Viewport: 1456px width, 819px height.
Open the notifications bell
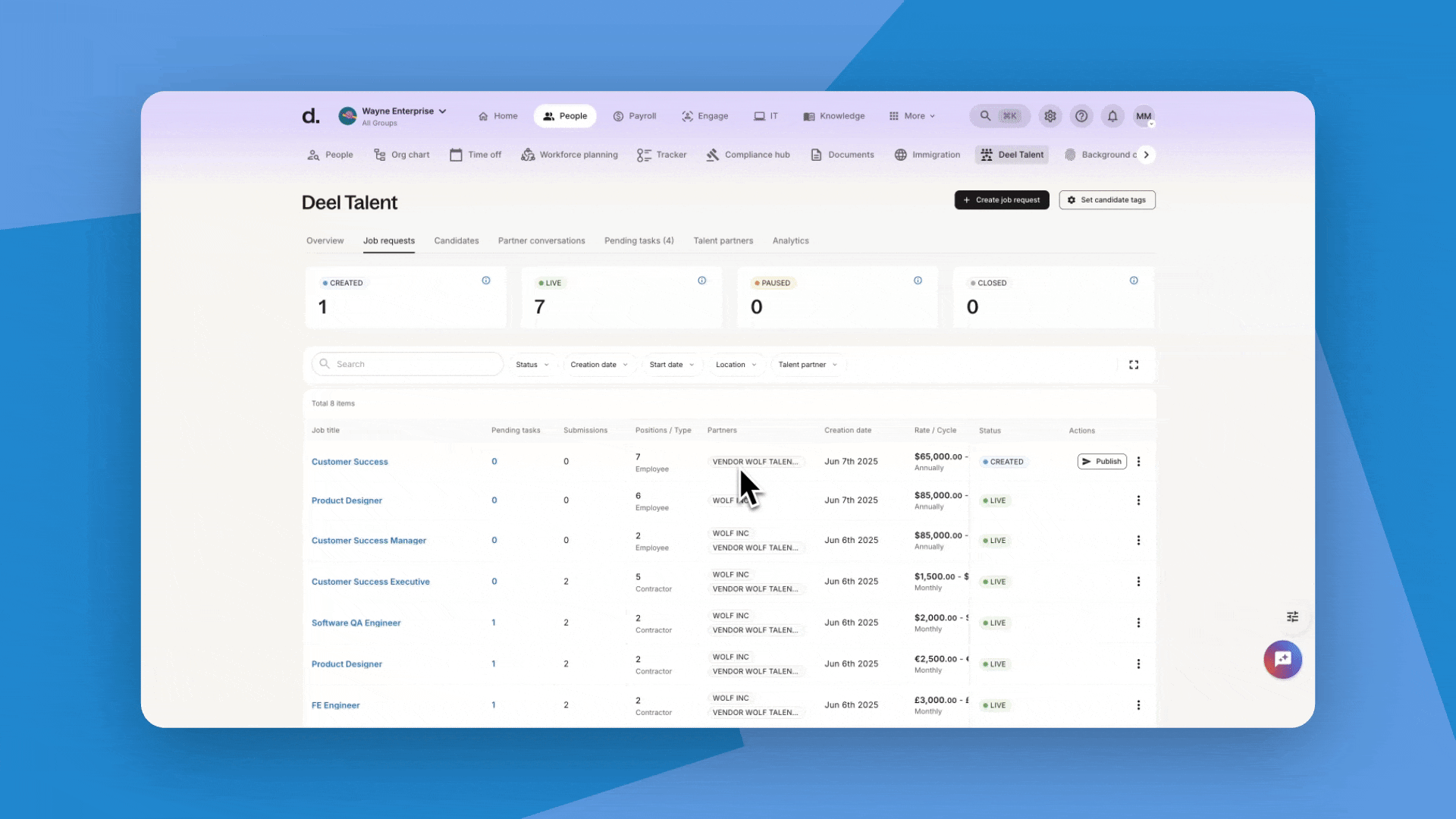pos(1112,116)
